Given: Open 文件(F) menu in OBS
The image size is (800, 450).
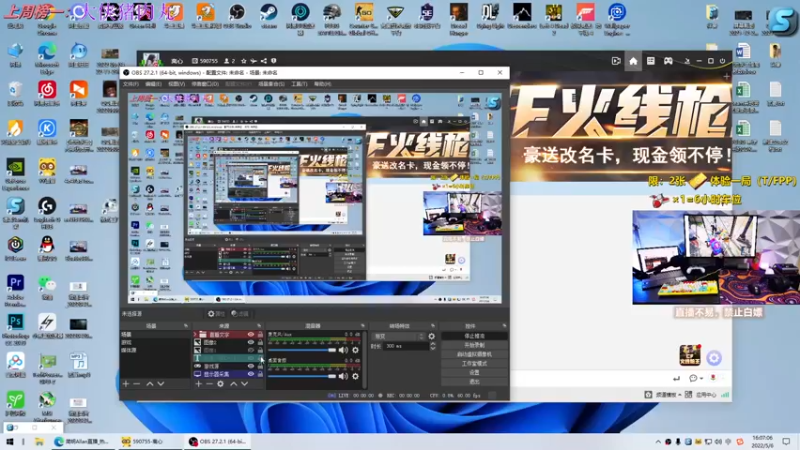Looking at the screenshot, I should (x=131, y=84).
